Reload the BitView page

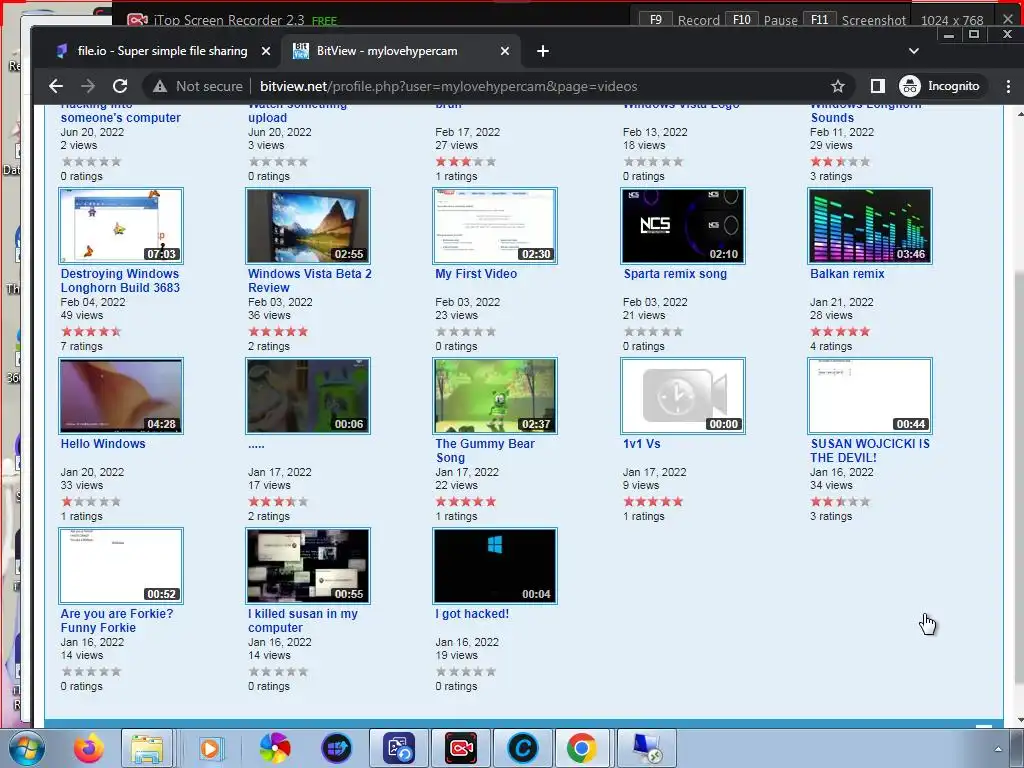(120, 86)
